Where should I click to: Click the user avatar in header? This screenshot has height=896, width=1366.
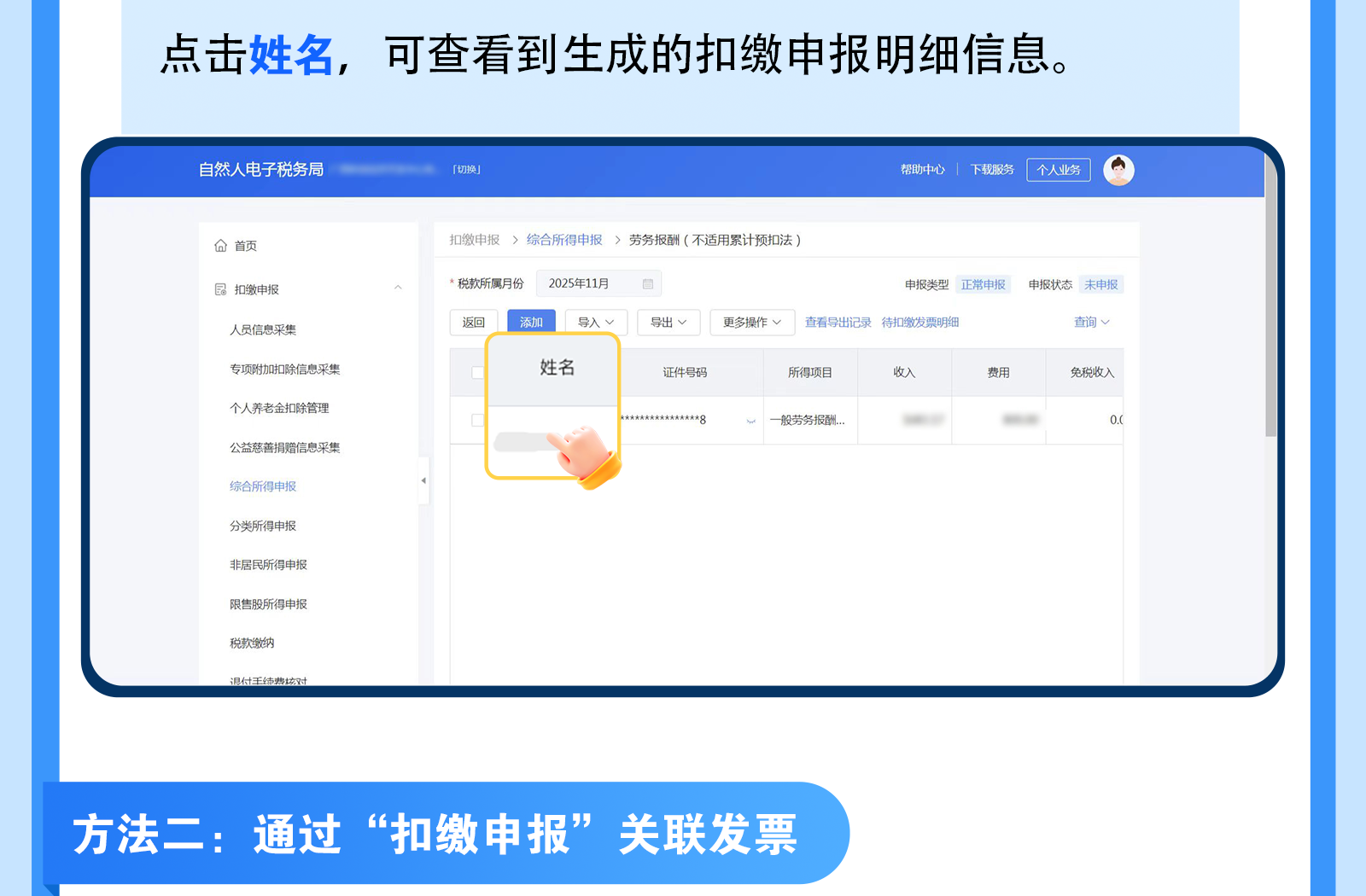coord(1118,170)
